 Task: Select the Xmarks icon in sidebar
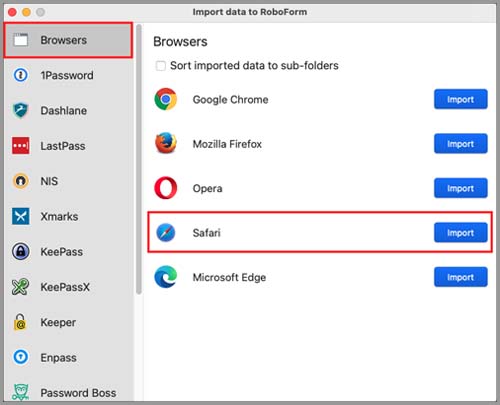tap(21, 216)
